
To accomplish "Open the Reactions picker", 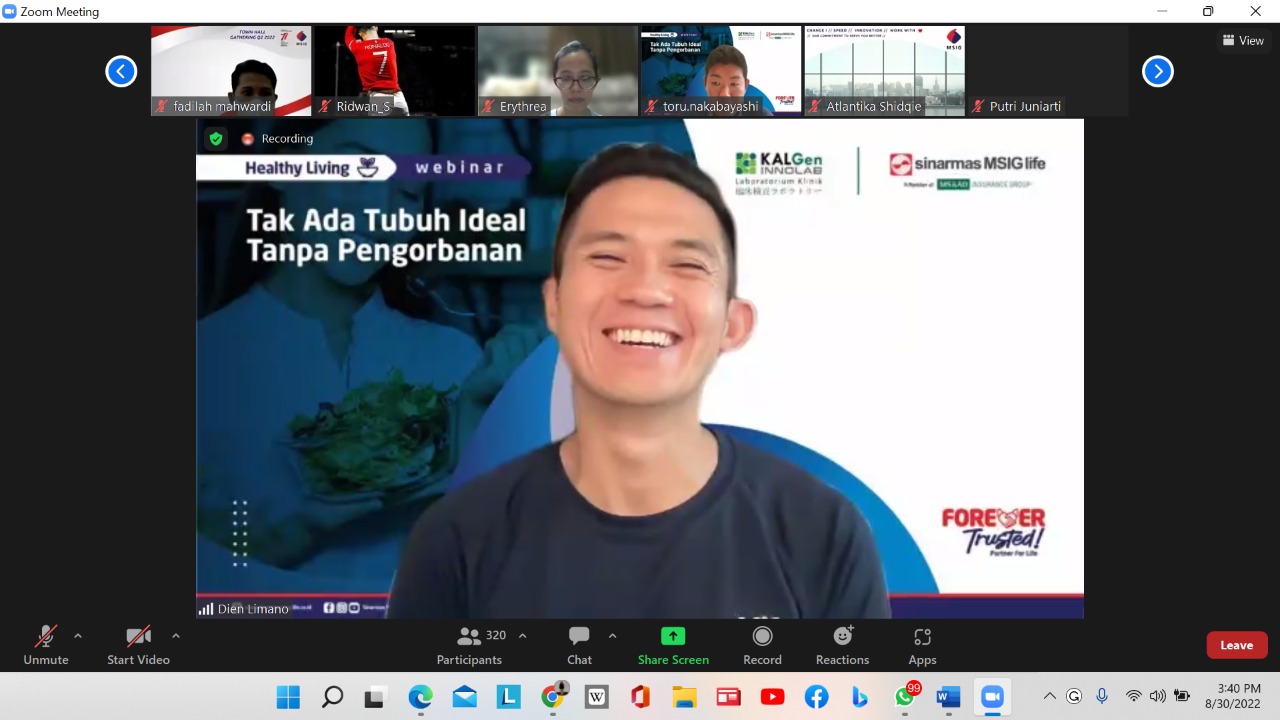I will [842, 645].
